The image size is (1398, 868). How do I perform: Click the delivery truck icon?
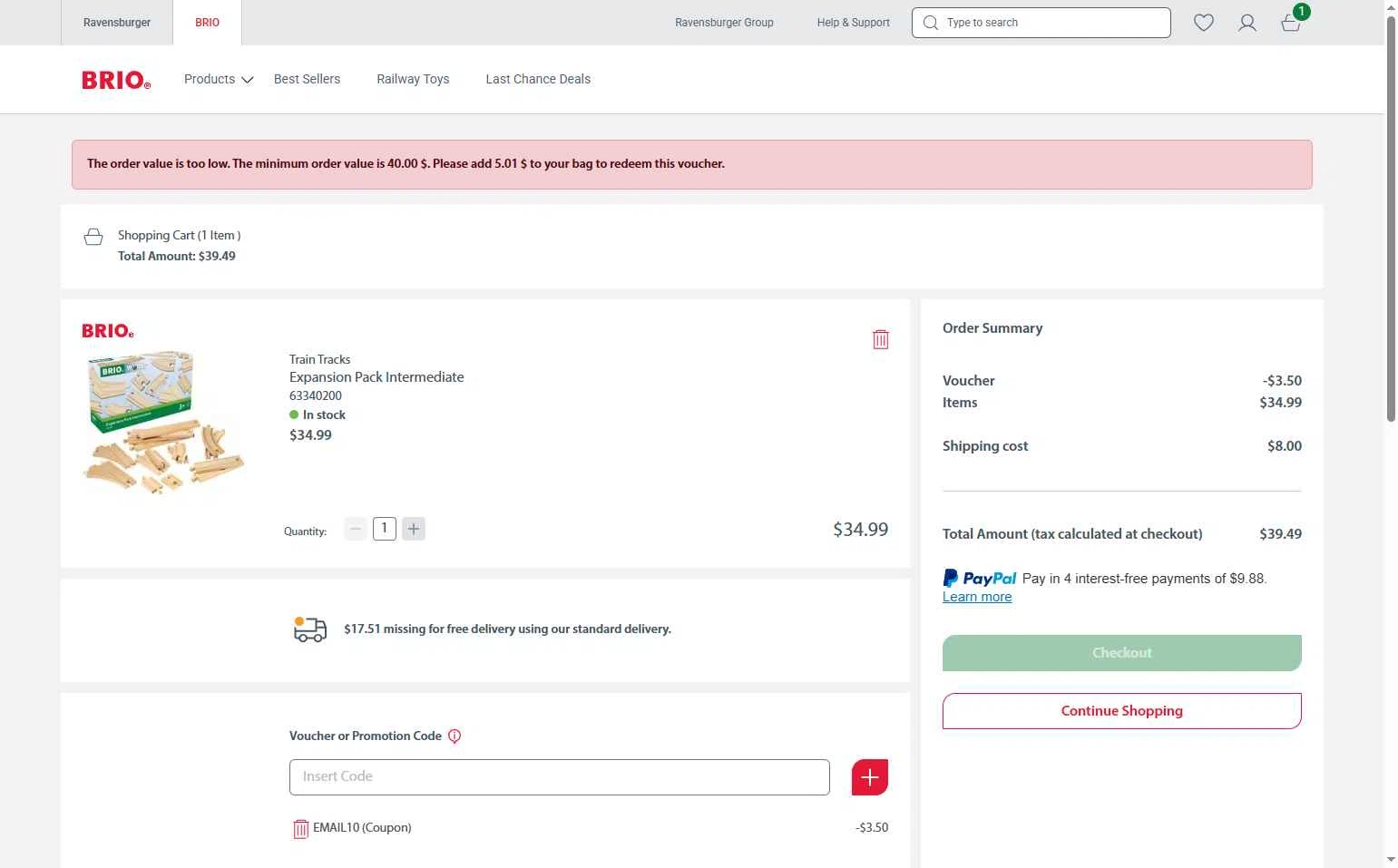point(310,629)
